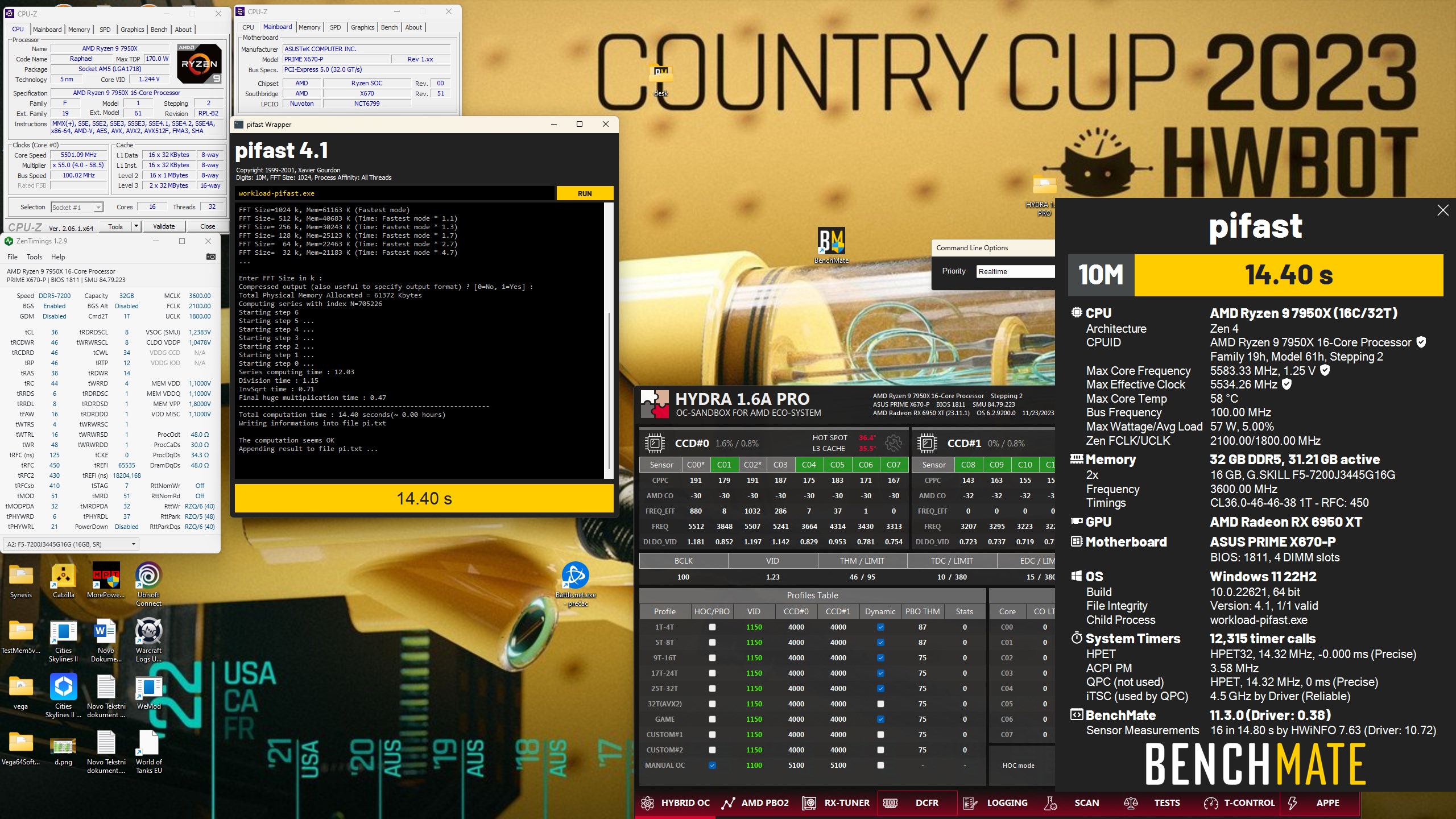Open the WeMod desktop shortcut
The height and width of the screenshot is (819, 1456).
coord(148,693)
